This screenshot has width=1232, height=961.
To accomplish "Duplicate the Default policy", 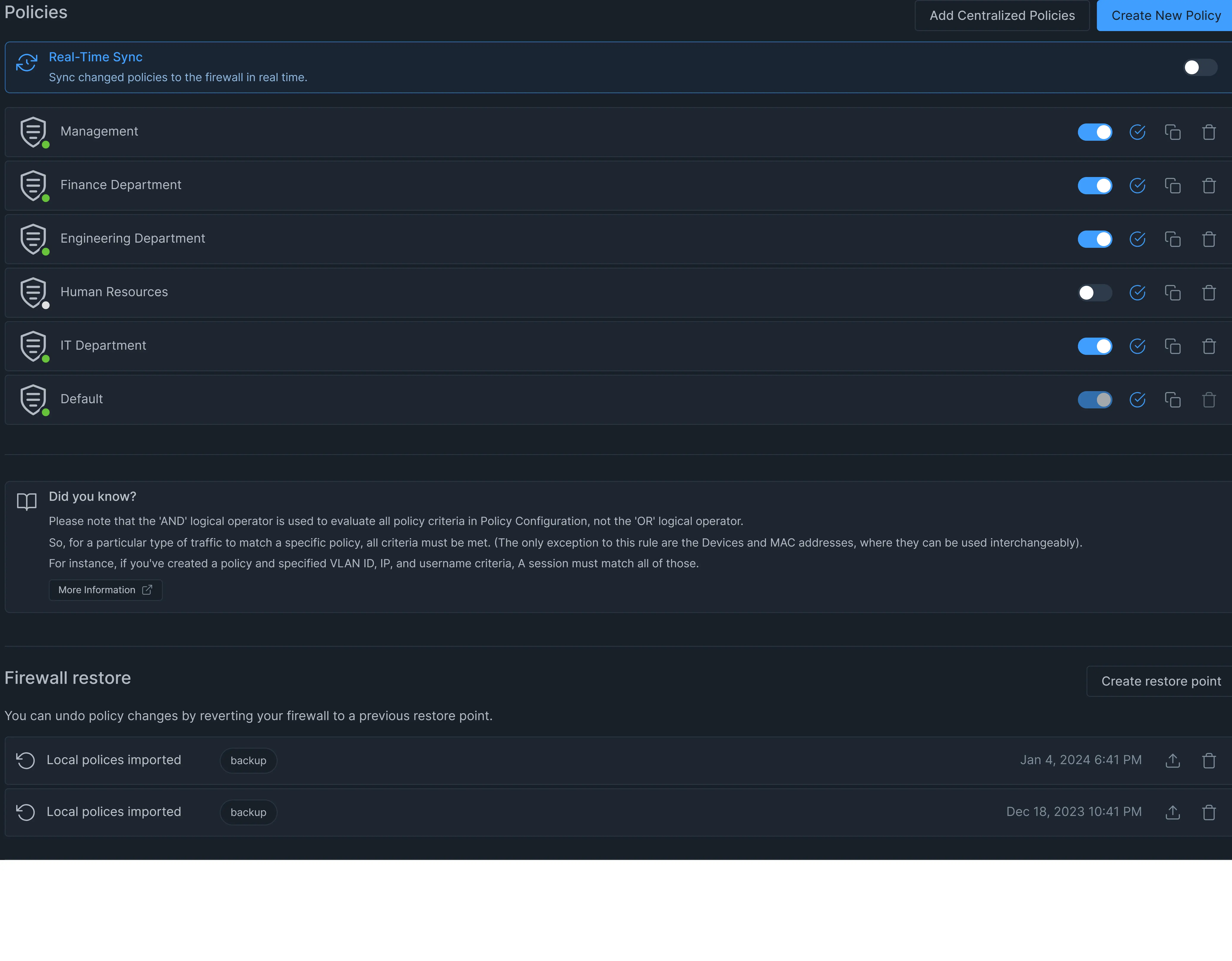I will coord(1173,400).
